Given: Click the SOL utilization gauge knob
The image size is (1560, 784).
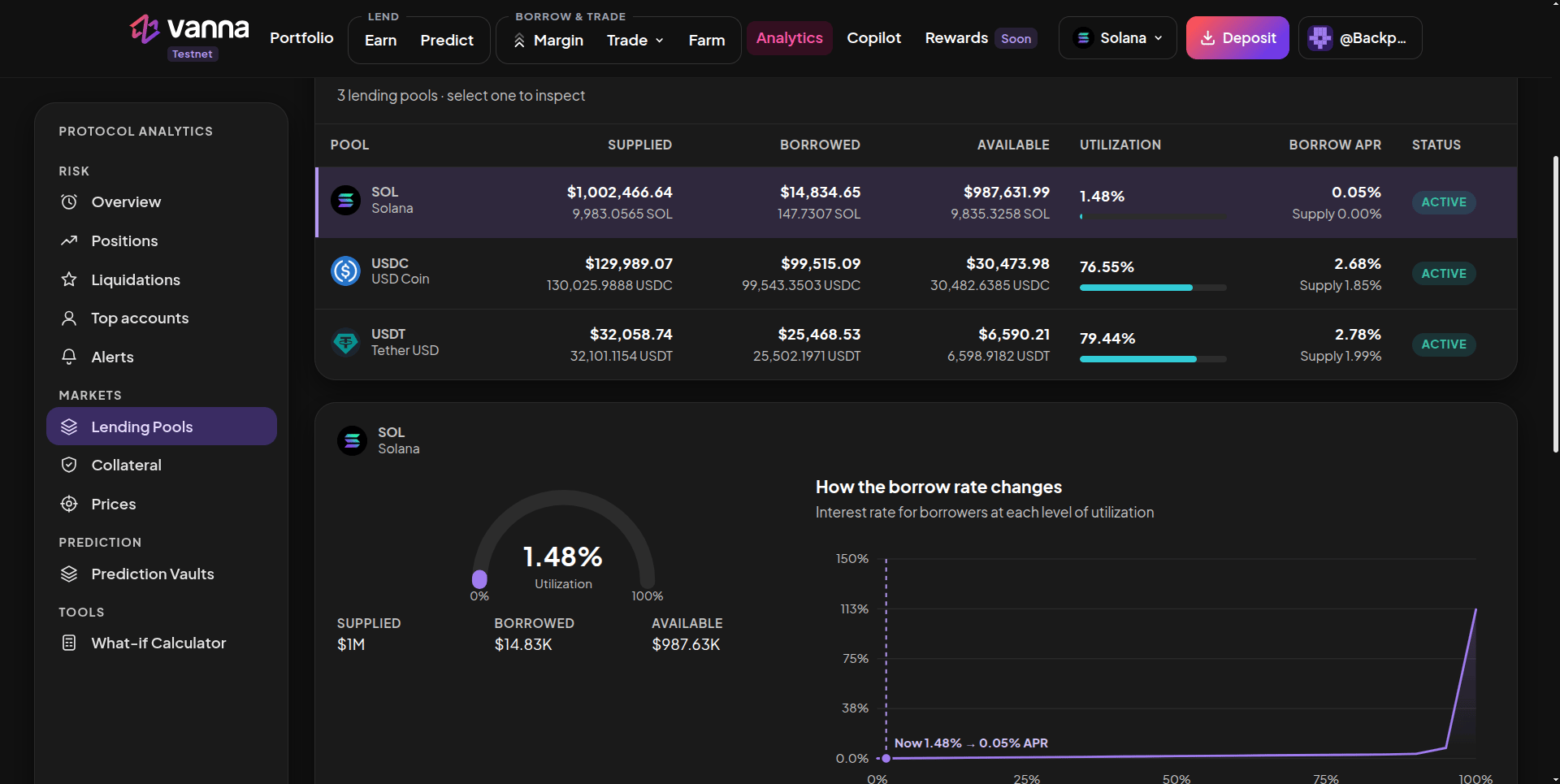Looking at the screenshot, I should point(479,578).
